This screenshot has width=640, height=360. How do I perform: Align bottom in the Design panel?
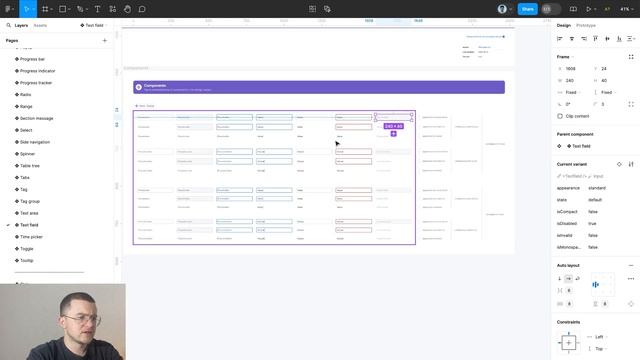619,38
